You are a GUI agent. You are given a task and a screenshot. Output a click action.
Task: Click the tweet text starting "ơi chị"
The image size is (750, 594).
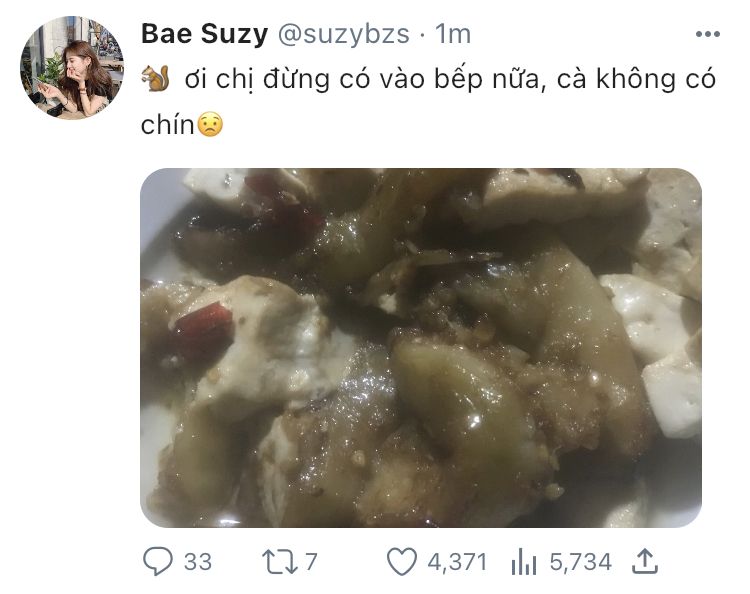click(x=429, y=102)
